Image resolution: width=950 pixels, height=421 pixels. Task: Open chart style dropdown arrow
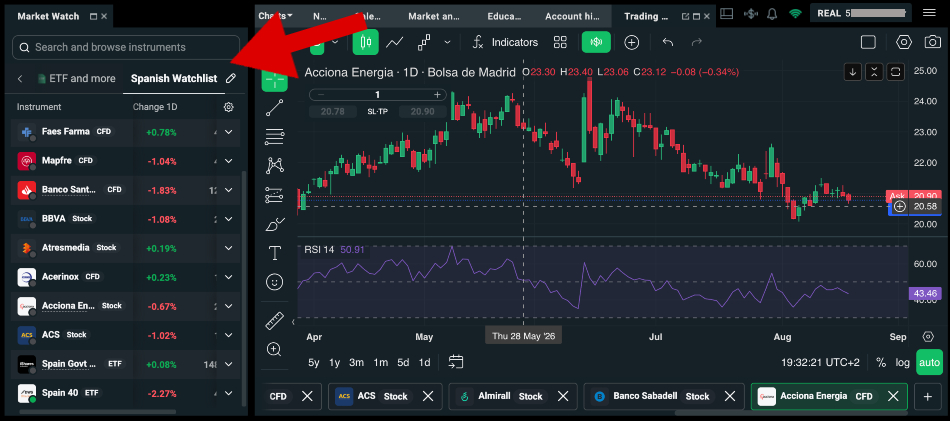[x=447, y=42]
